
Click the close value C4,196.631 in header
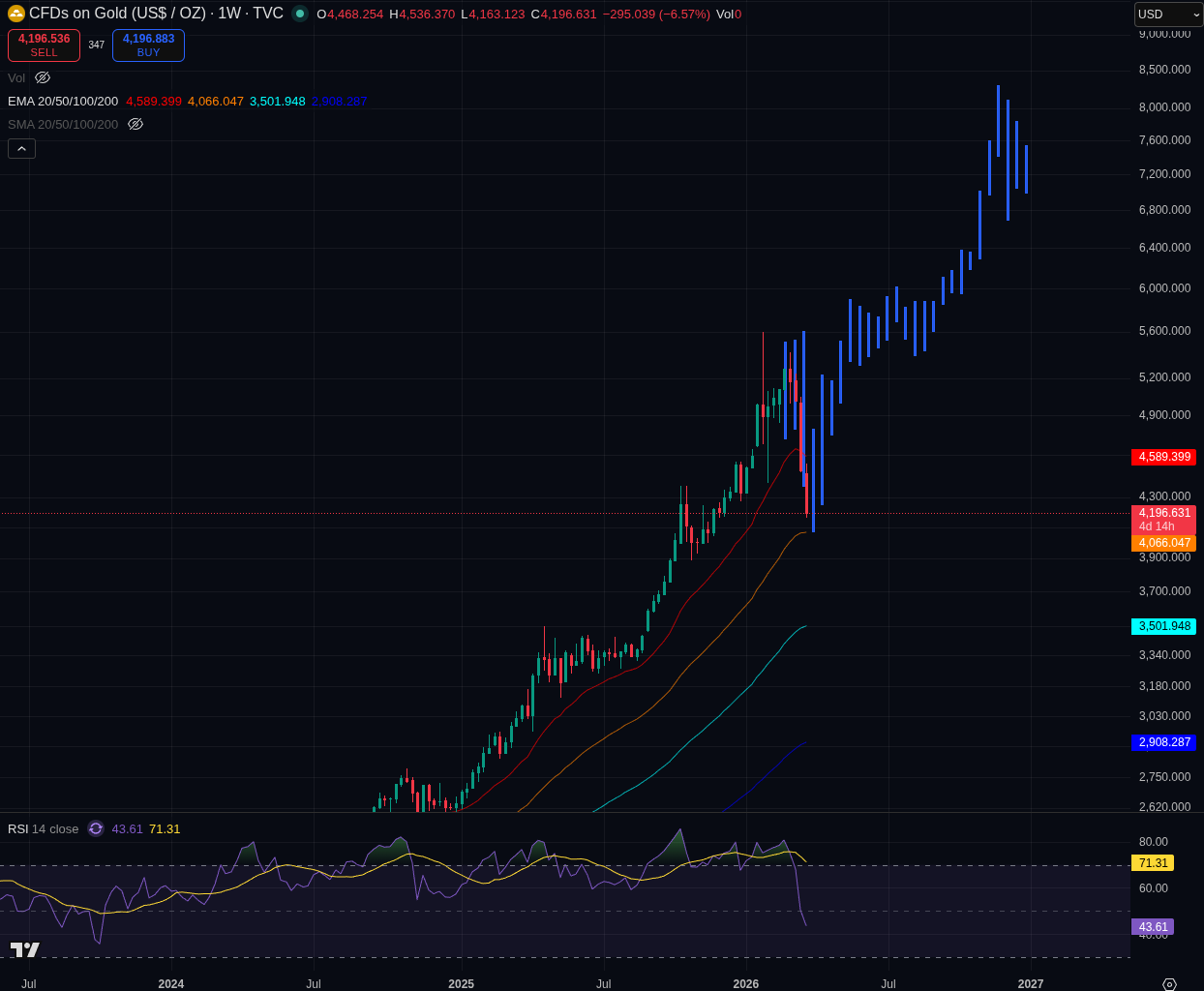pos(563,14)
